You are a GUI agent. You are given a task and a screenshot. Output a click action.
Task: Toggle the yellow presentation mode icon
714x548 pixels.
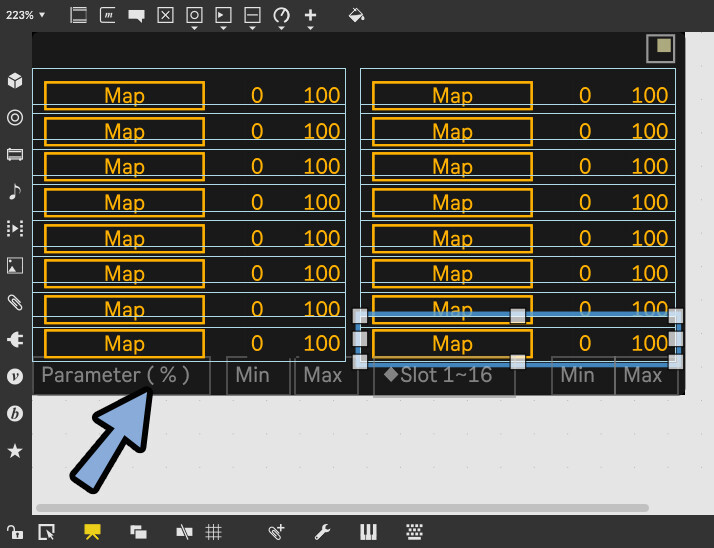(x=92, y=532)
